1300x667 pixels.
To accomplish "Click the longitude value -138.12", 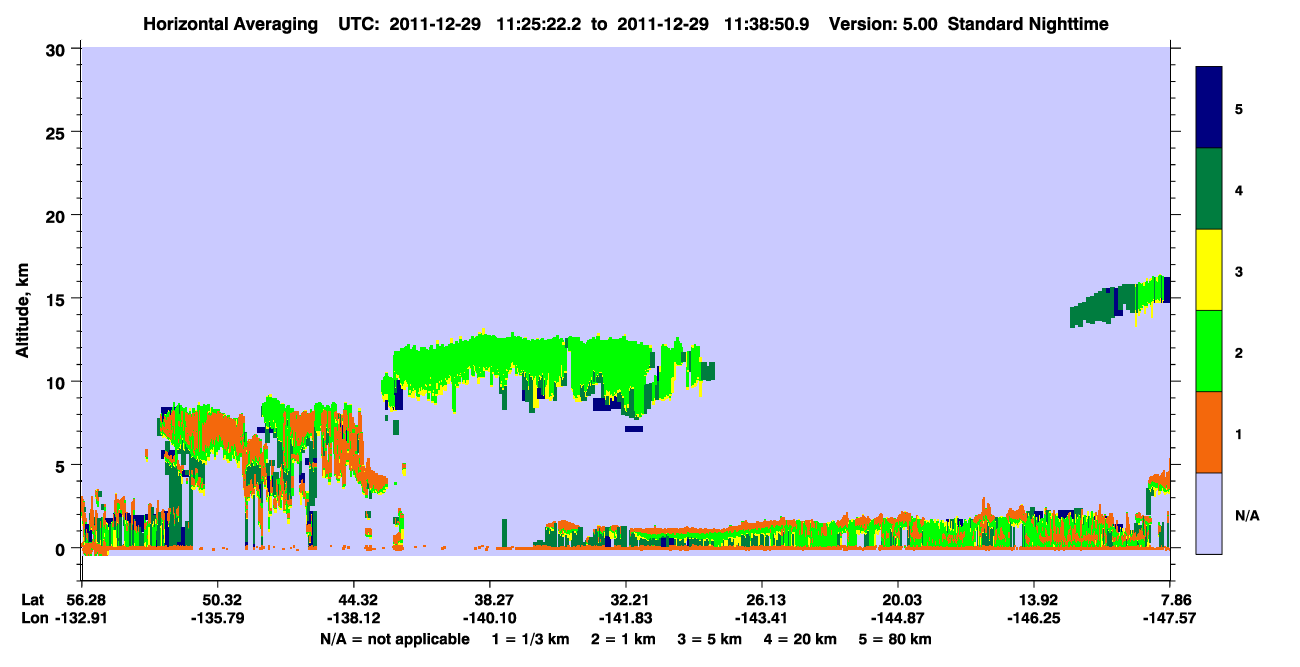I will click(x=354, y=619).
